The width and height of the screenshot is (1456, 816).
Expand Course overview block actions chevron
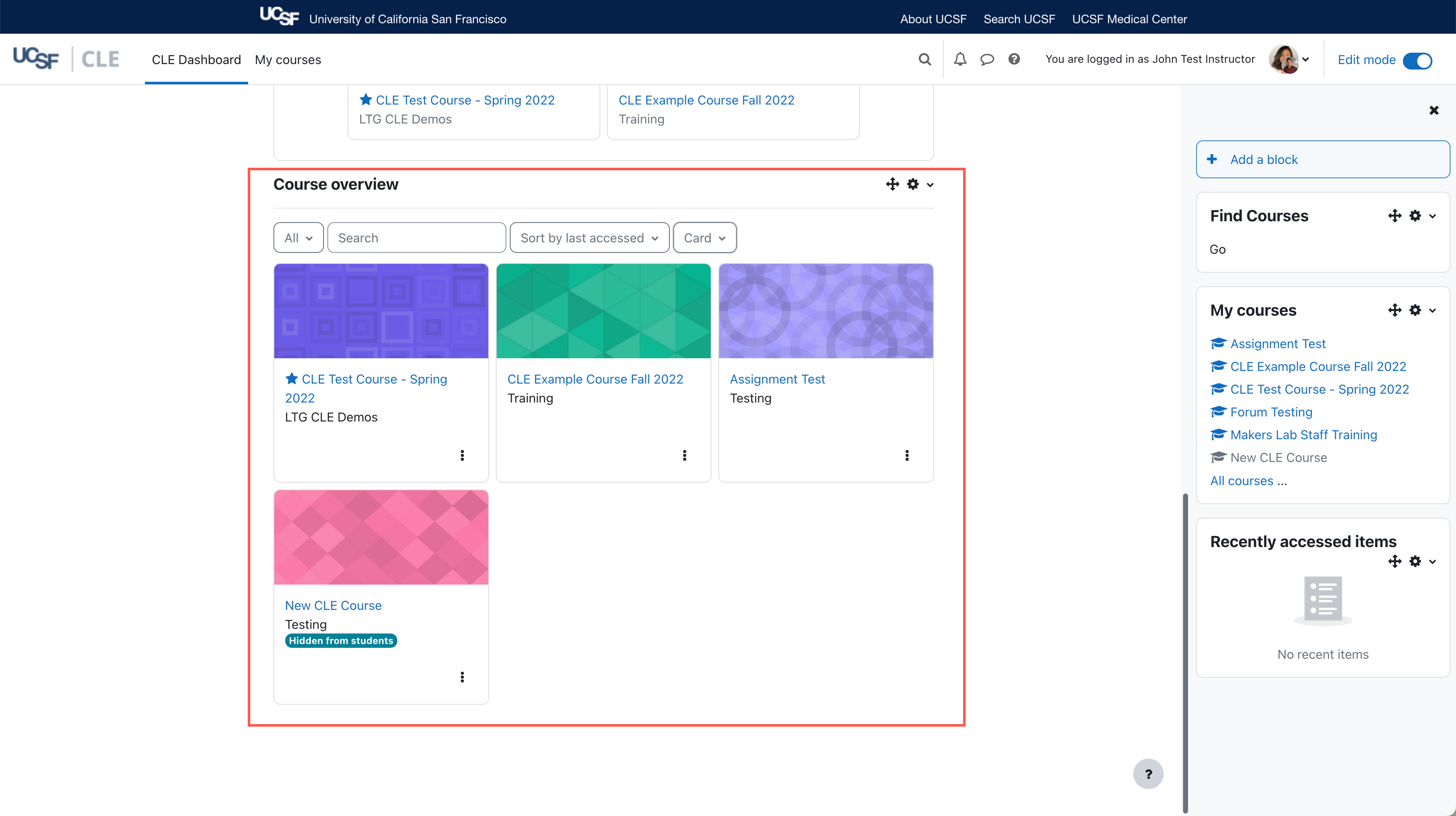pyautogui.click(x=930, y=185)
